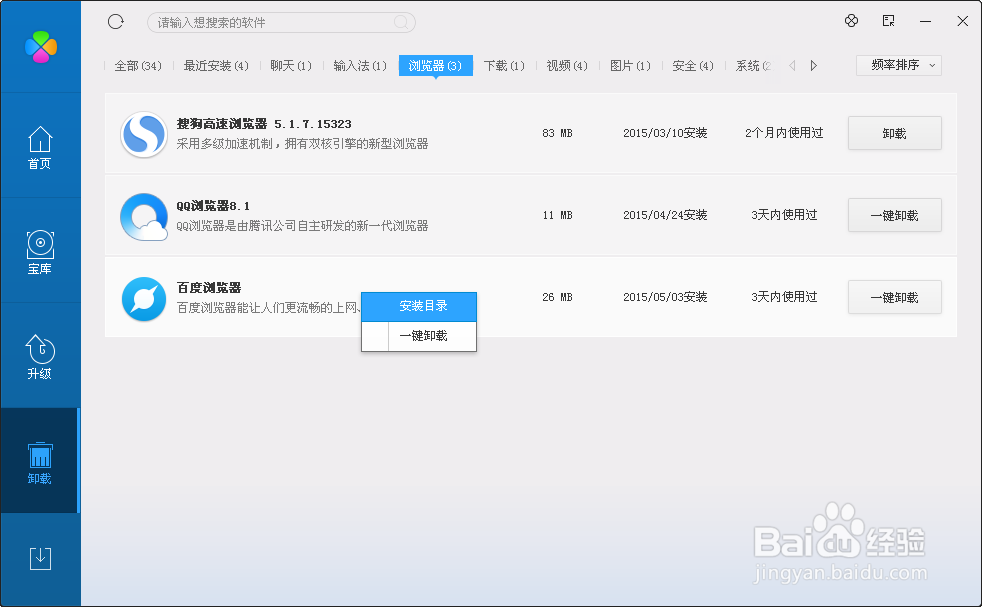Click 3天内使用过 in QQ browser row
The image size is (982, 607).
point(784,215)
